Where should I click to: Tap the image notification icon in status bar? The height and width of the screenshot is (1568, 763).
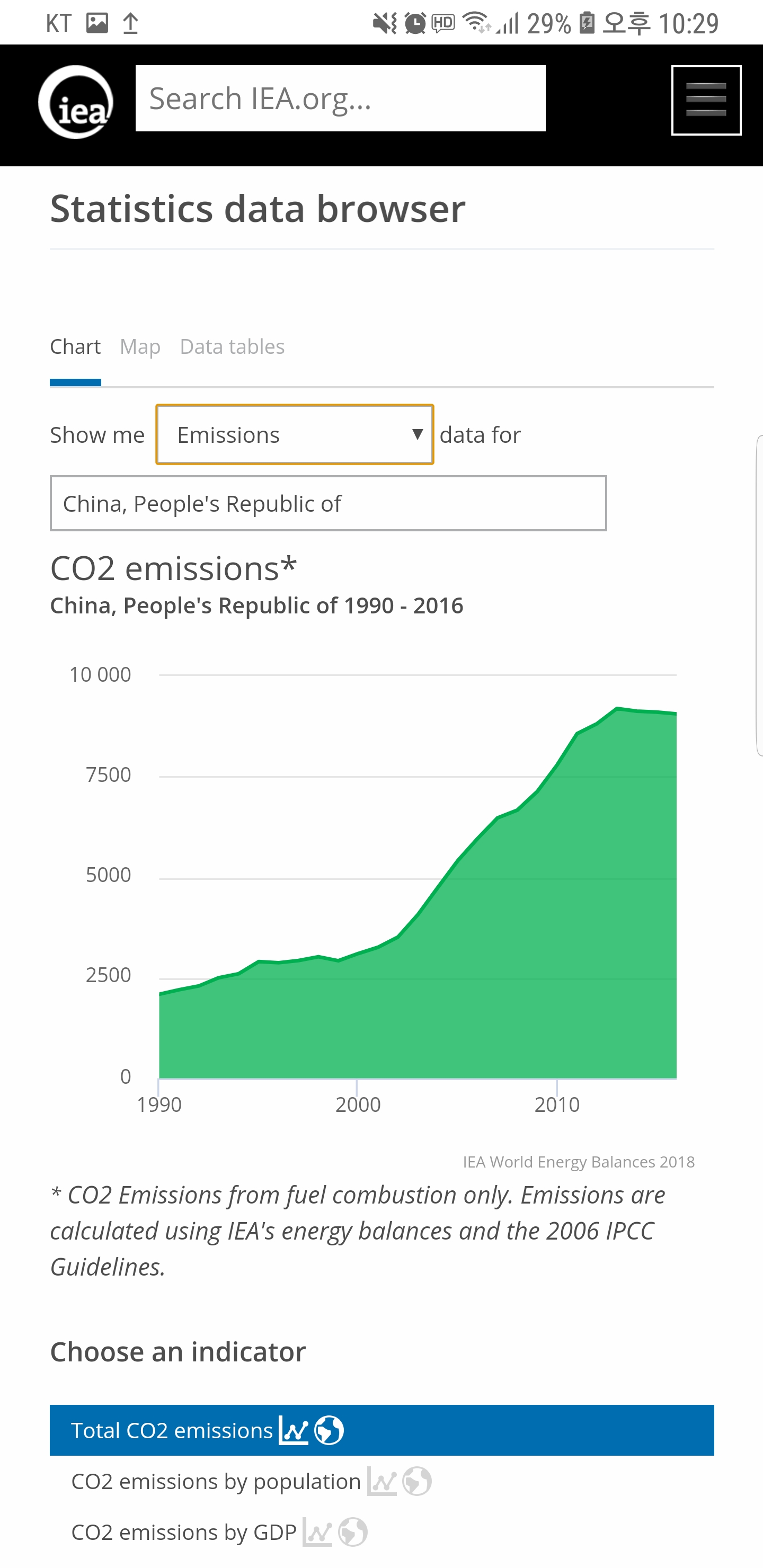(97, 23)
